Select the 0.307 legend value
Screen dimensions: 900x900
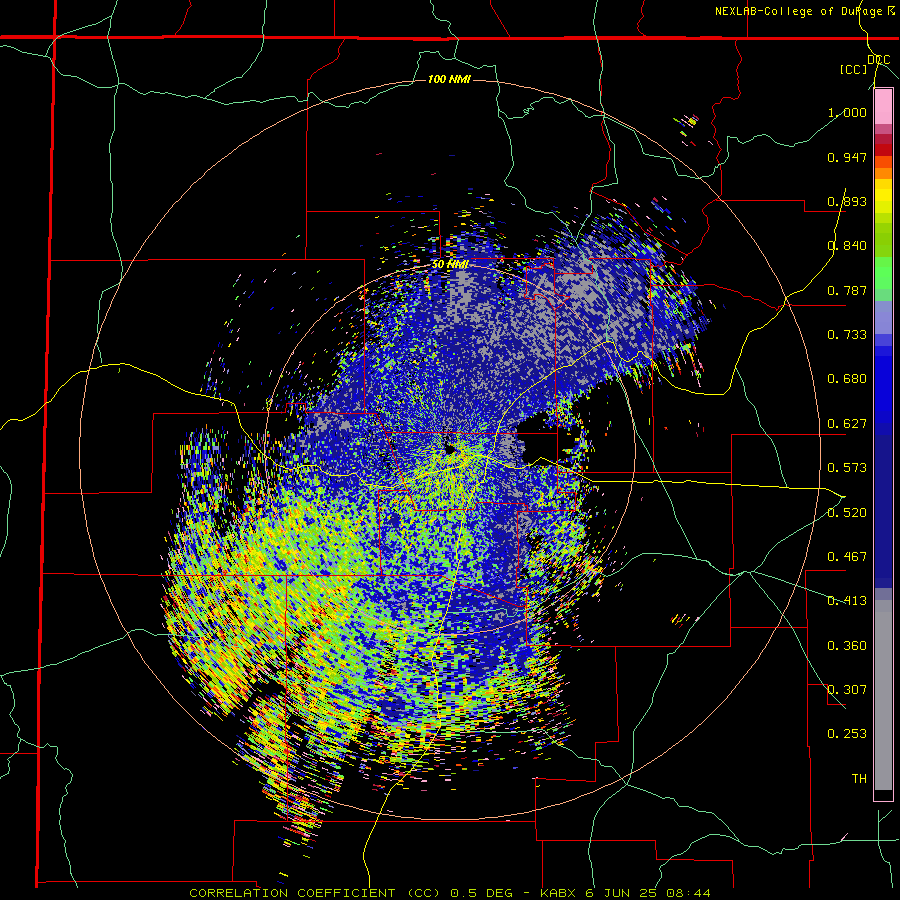click(847, 690)
